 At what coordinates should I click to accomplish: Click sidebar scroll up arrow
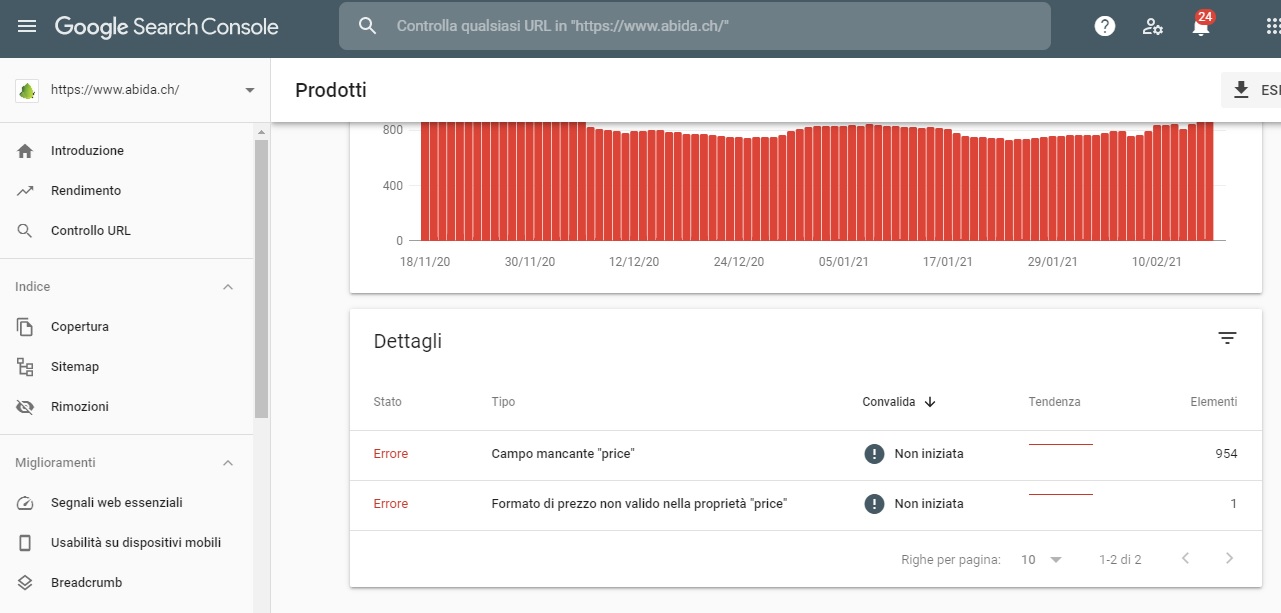[x=262, y=132]
